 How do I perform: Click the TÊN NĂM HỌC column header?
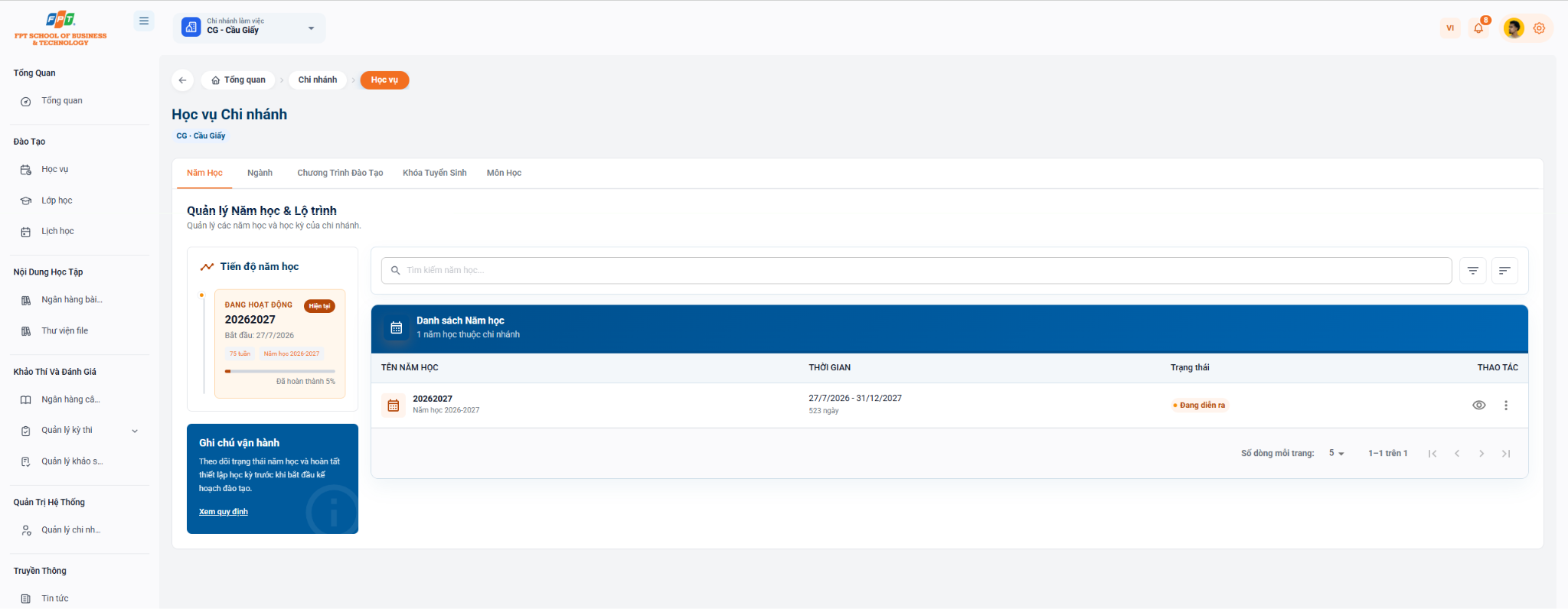click(410, 367)
